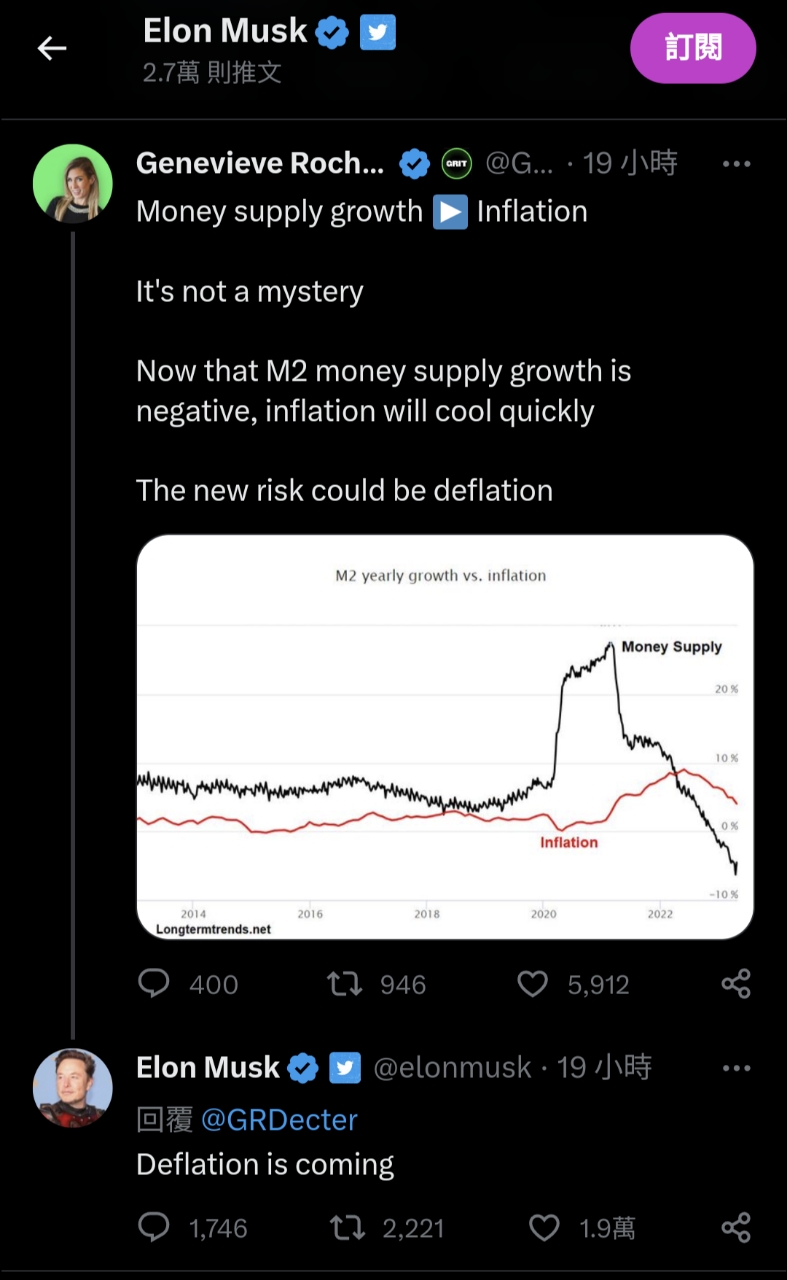Viewport: 787px width, 1280px height.
Task: Open Elon Musk's reply avatar
Action: point(72,1087)
